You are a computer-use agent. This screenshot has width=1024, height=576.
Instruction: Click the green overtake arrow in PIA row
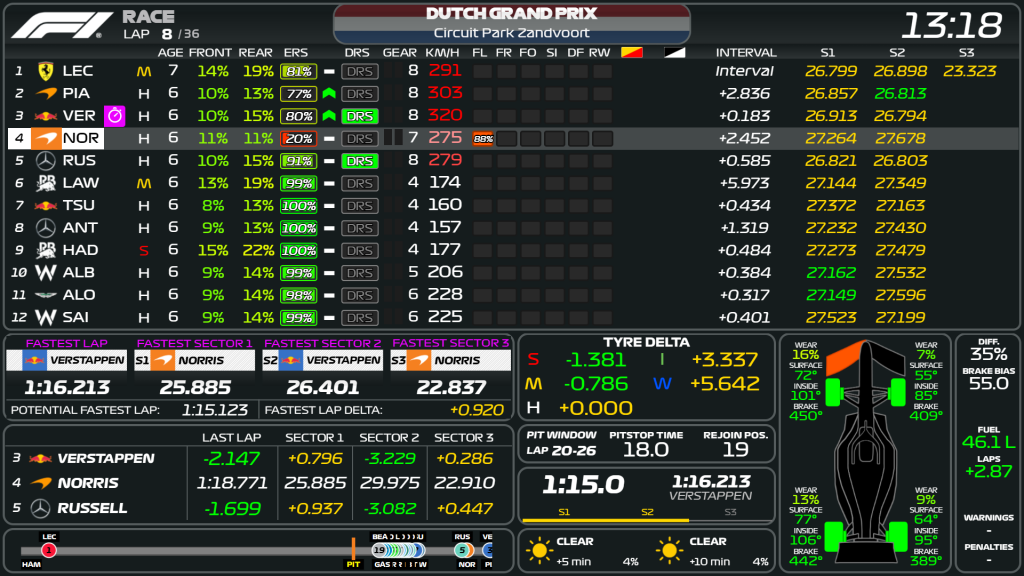coord(329,93)
